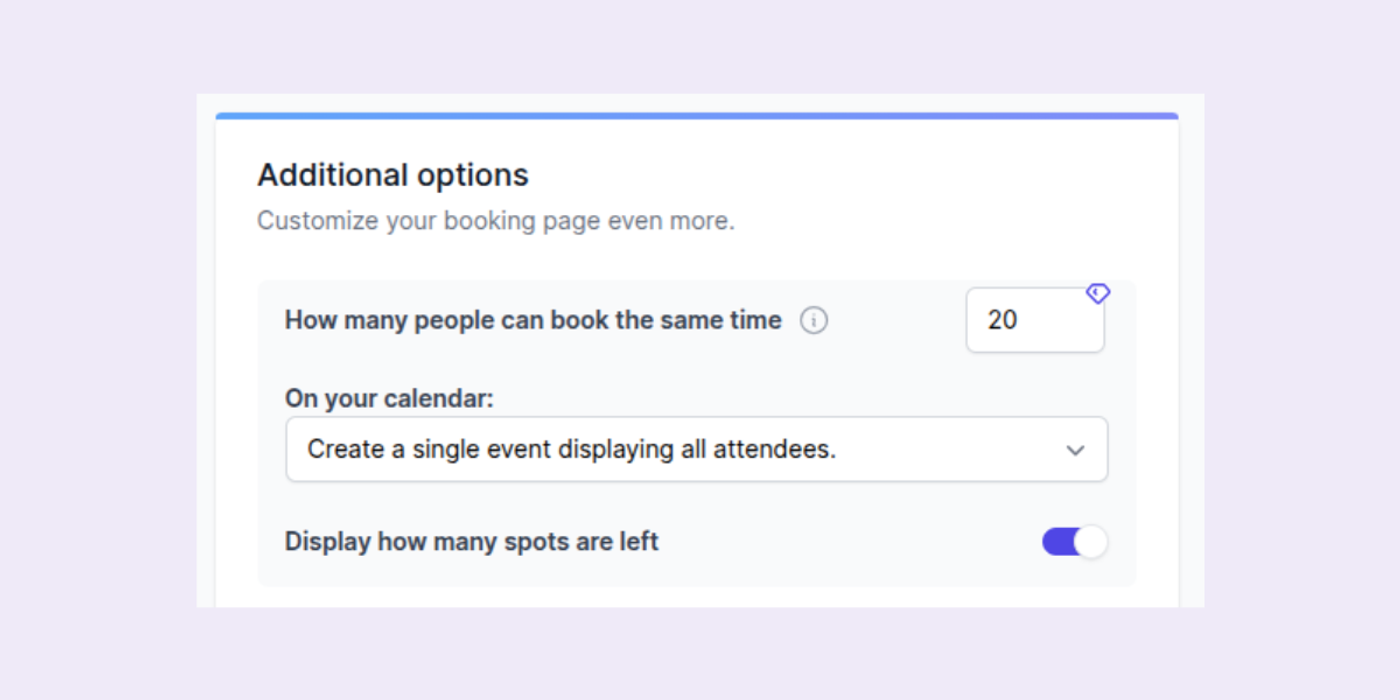Click the blue-purple gradient bar atop the card
Viewport: 1400px width, 700px height.
click(696, 116)
